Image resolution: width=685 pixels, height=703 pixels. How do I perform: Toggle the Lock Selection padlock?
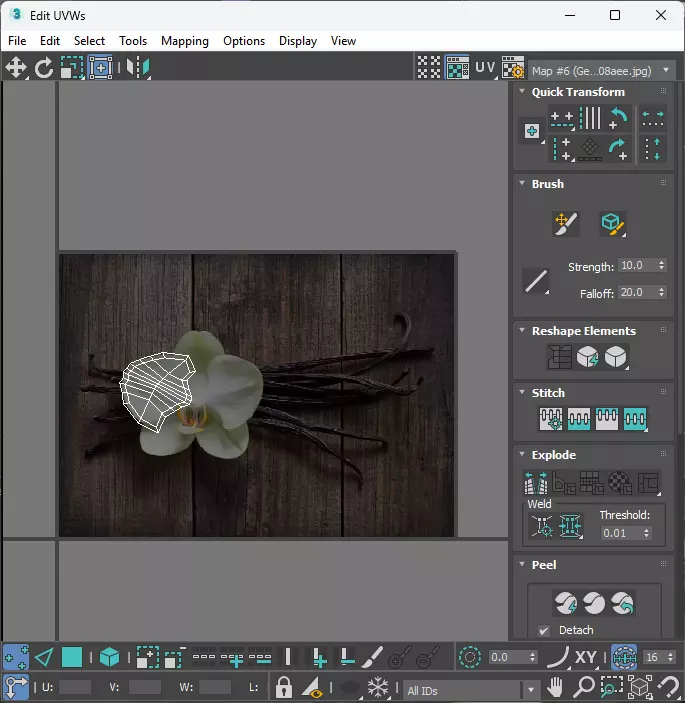(x=283, y=687)
